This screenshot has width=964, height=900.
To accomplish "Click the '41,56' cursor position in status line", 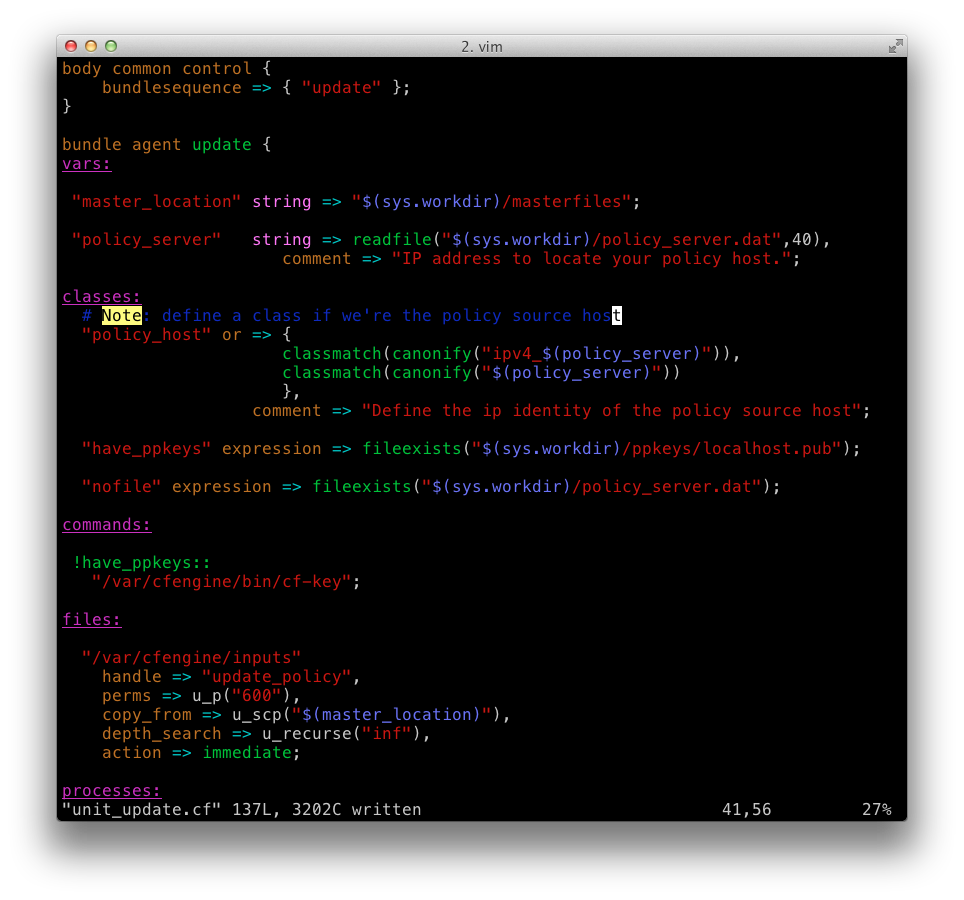I will pos(746,810).
